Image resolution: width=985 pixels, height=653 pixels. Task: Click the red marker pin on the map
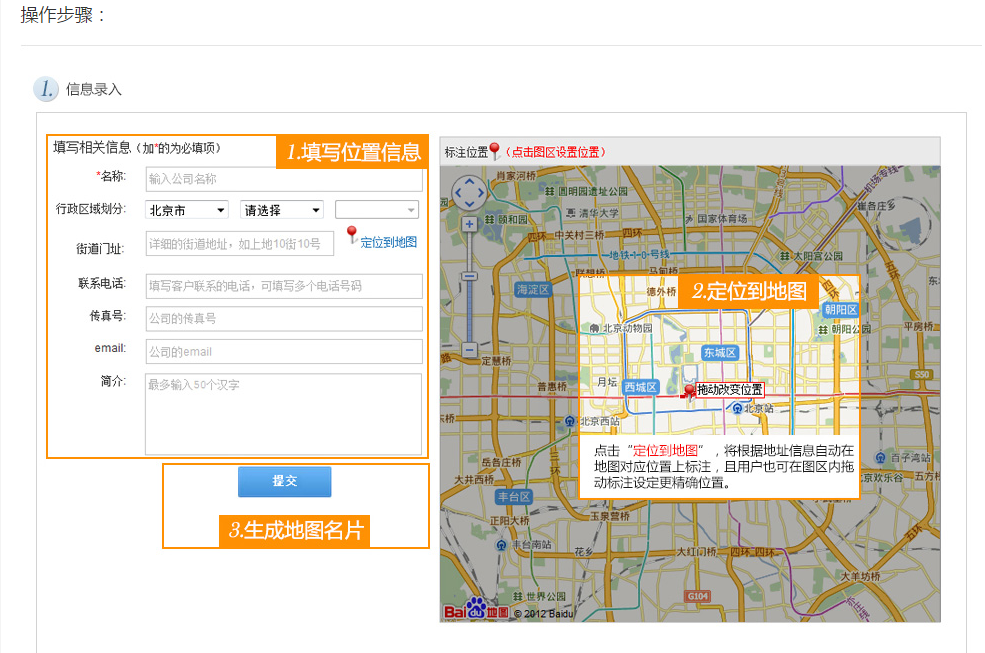[689, 393]
